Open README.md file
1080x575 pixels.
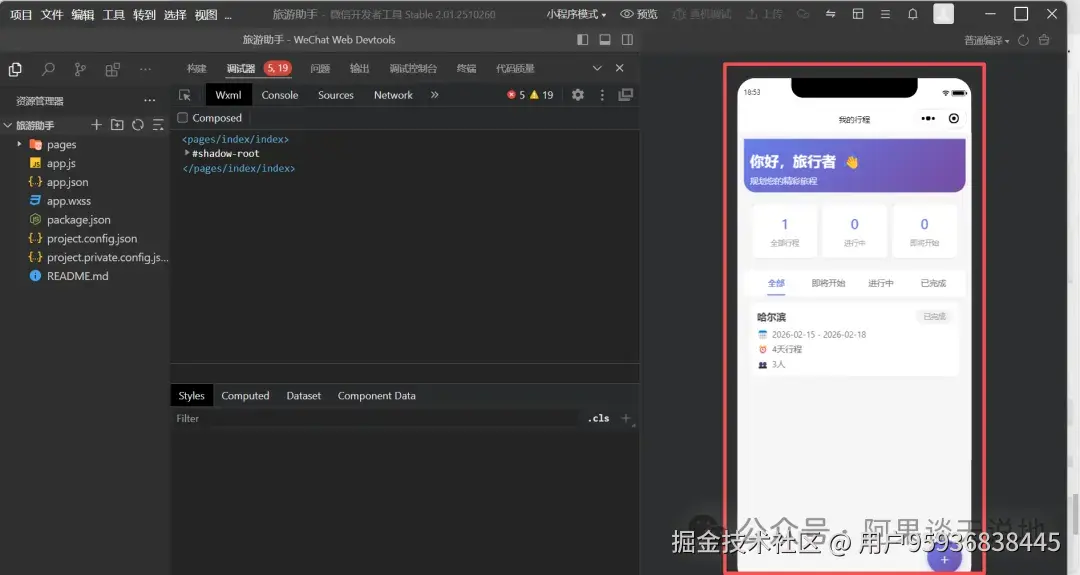coord(77,276)
